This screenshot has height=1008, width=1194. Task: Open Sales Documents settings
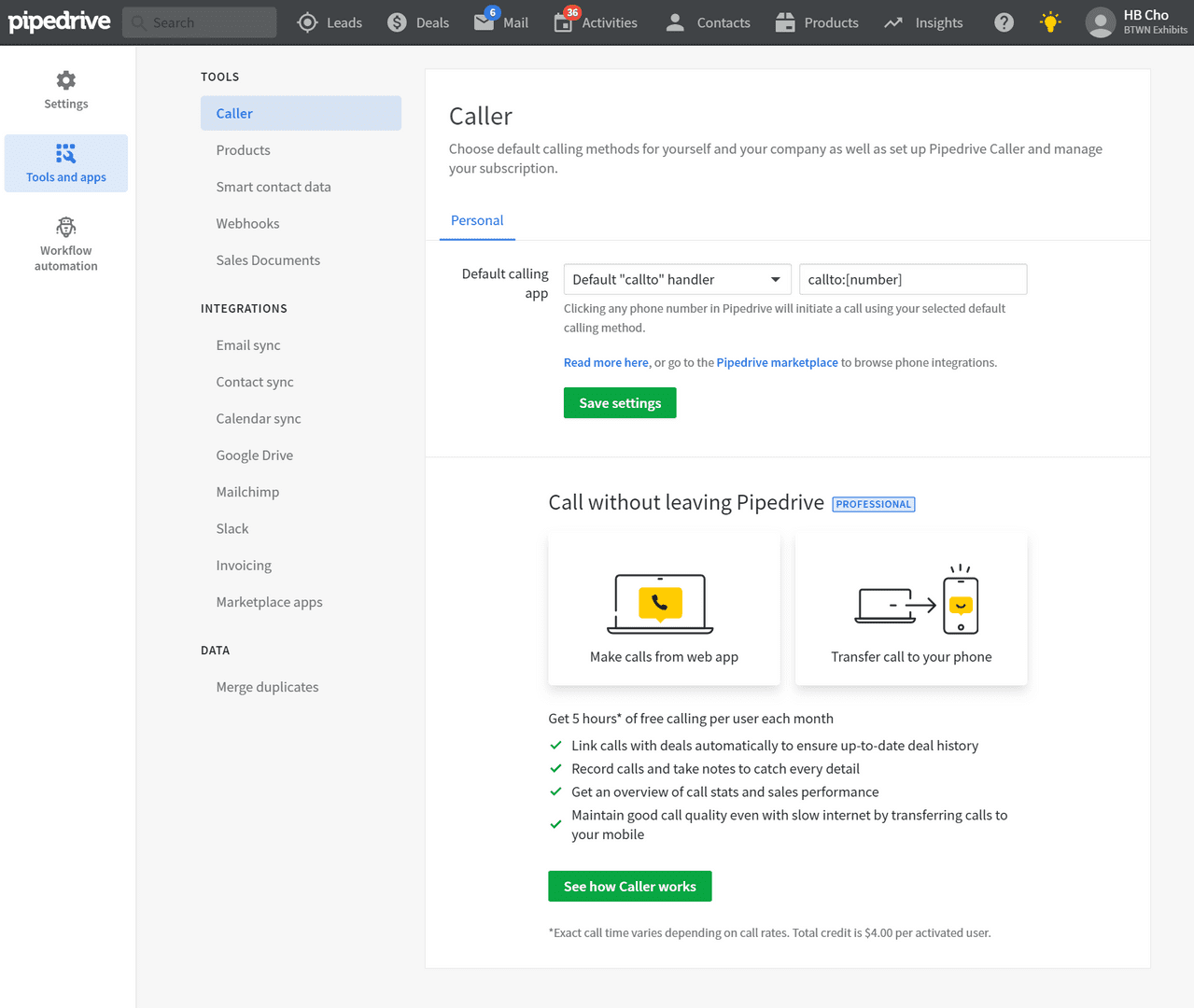tap(268, 260)
